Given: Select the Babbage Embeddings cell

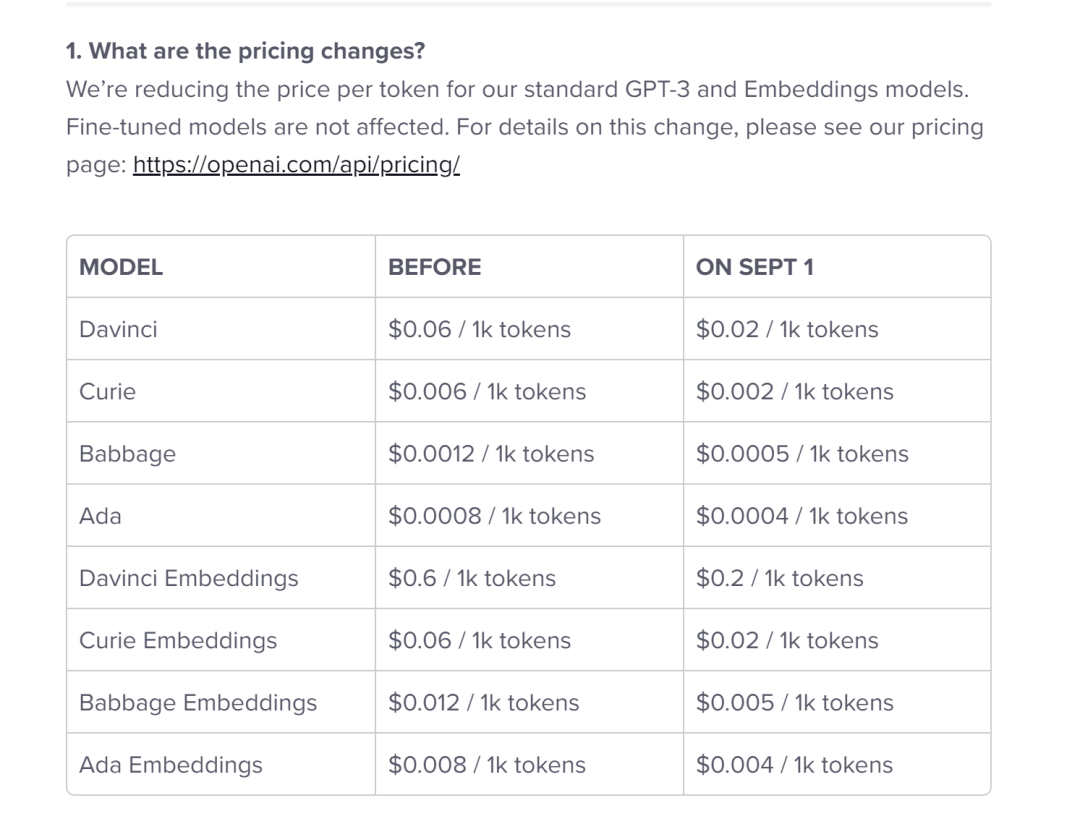Looking at the screenshot, I should point(198,703).
